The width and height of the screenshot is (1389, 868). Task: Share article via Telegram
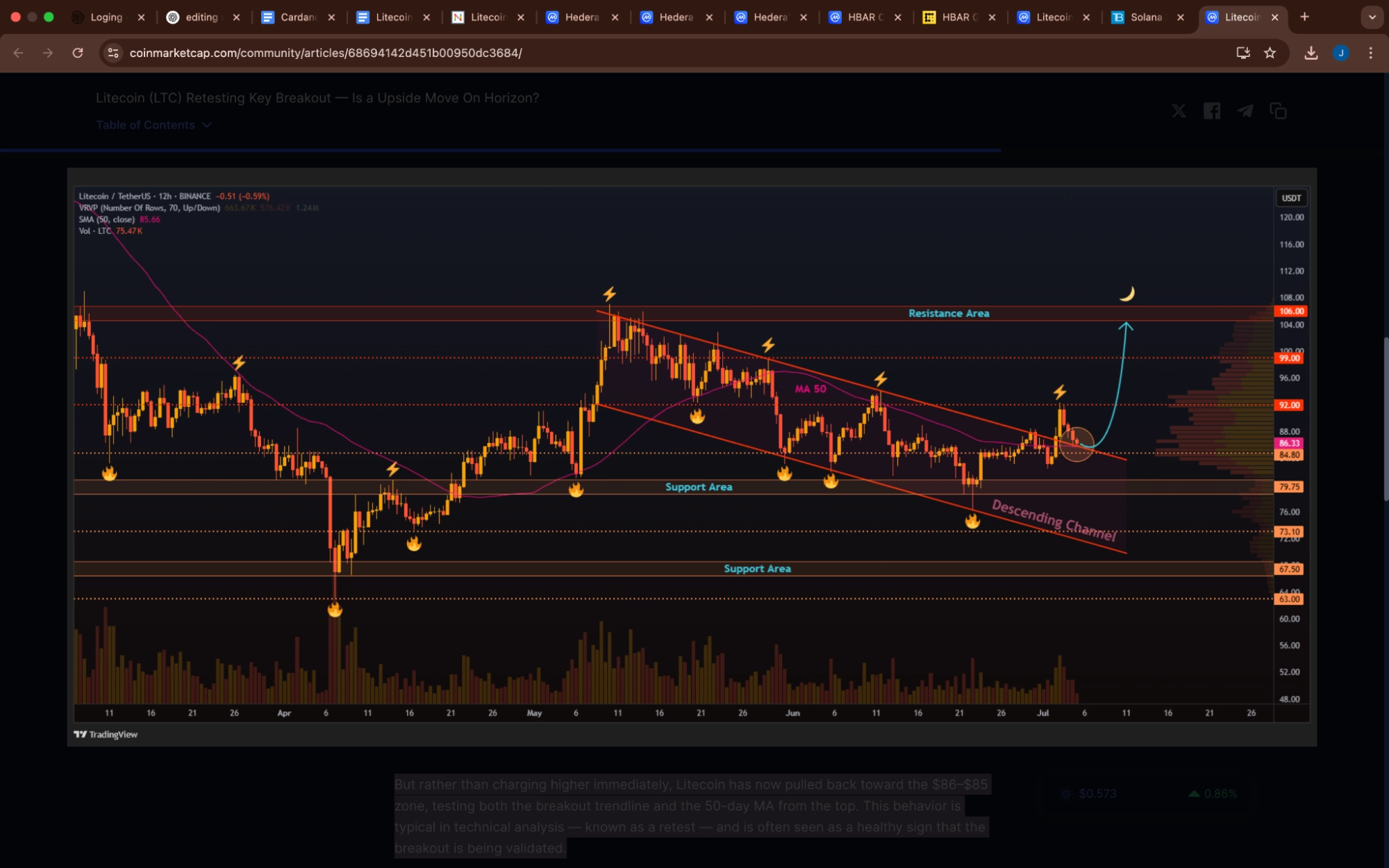[1245, 111]
